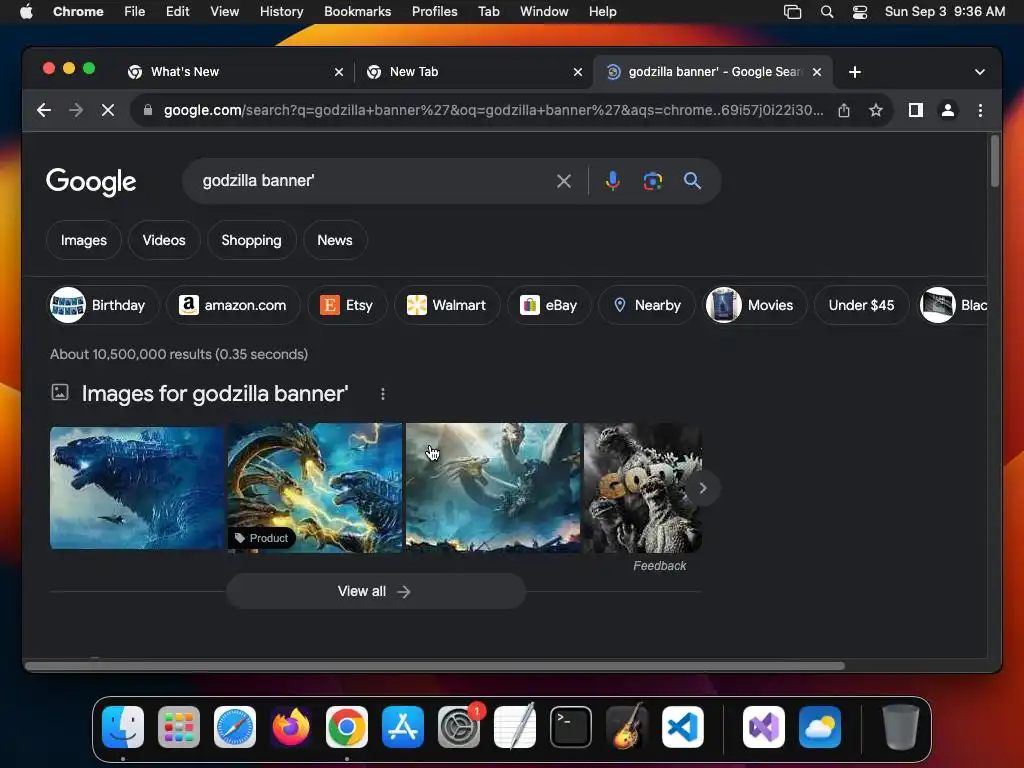Clear the search box text
Screen dimensions: 1024x768
[564, 181]
